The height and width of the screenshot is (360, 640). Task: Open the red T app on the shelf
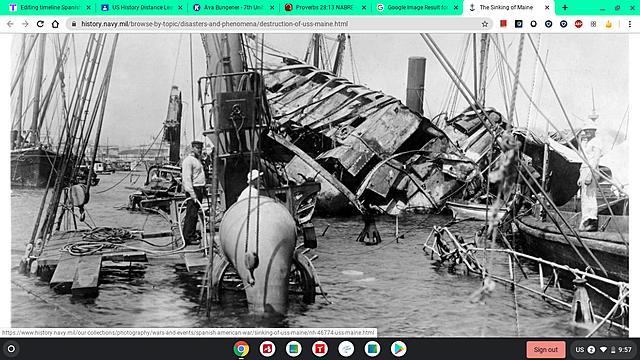pyautogui.click(x=320, y=349)
